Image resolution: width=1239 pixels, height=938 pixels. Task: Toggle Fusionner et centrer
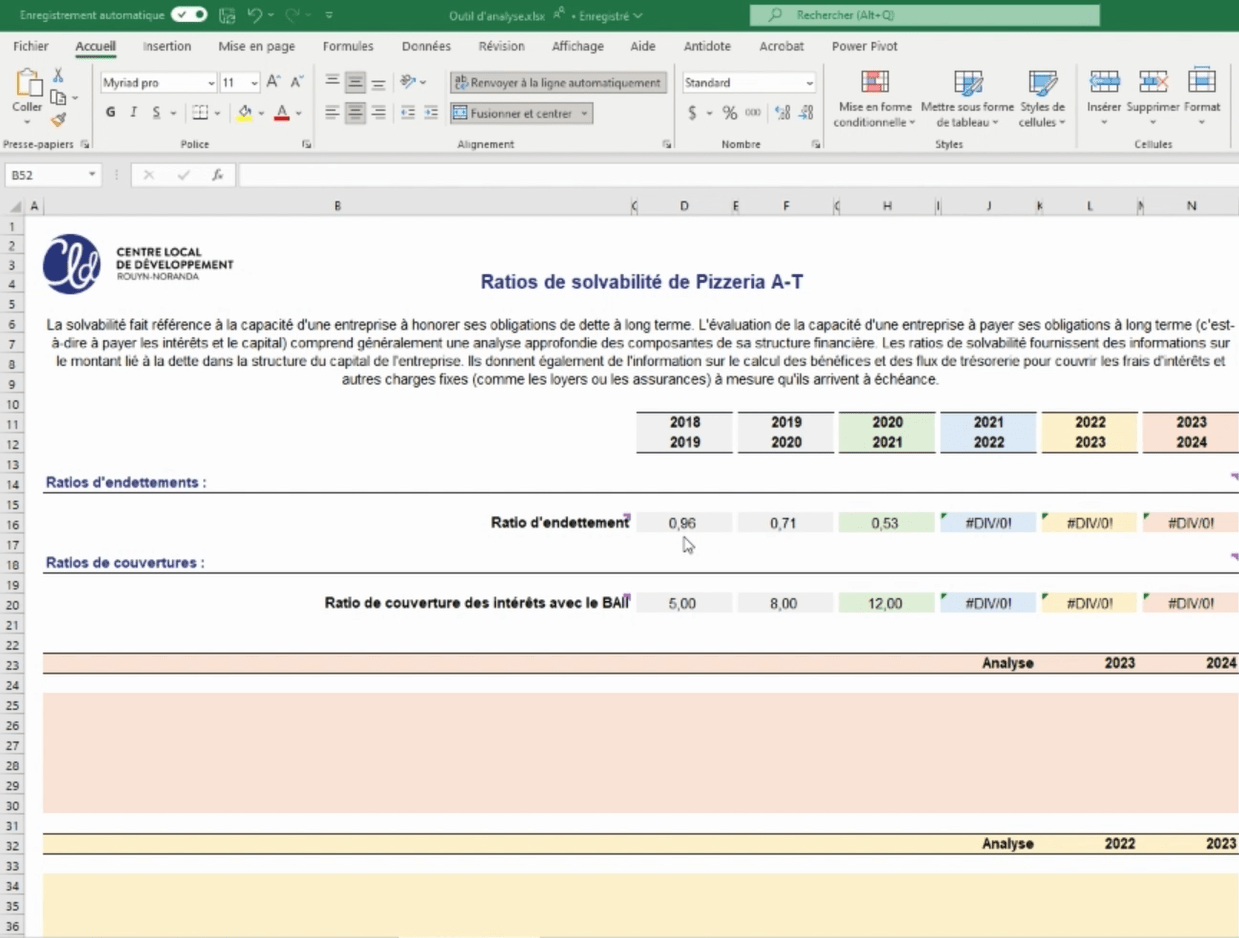click(x=521, y=113)
